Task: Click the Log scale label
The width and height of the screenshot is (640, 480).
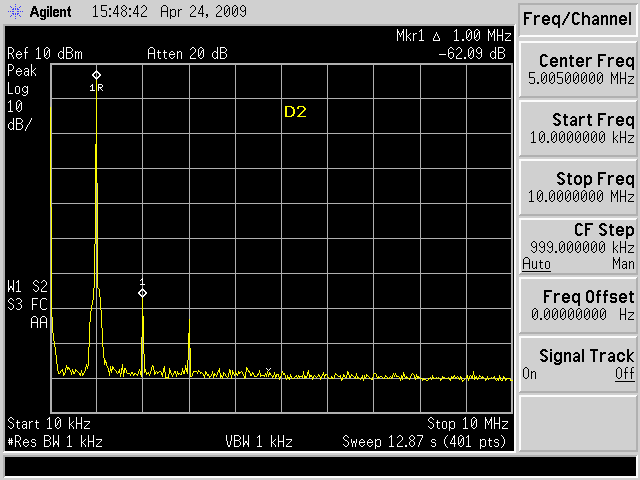Action: [18, 89]
